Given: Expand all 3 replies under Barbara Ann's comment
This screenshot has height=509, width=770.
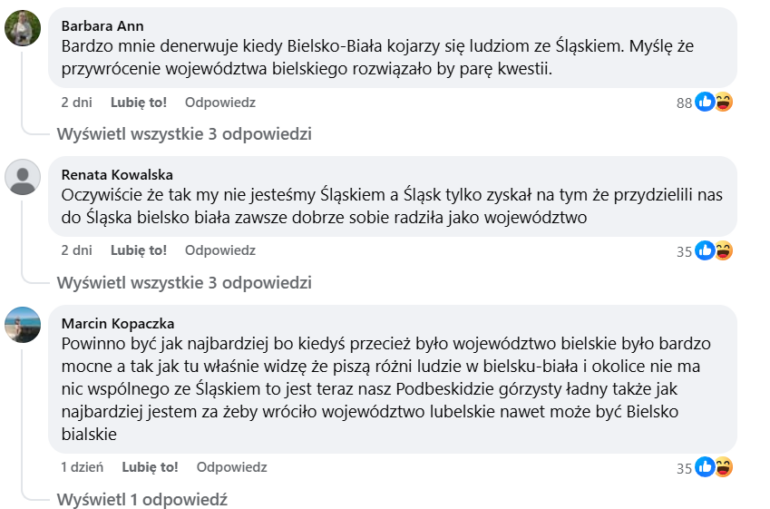Looking at the screenshot, I should [x=184, y=133].
